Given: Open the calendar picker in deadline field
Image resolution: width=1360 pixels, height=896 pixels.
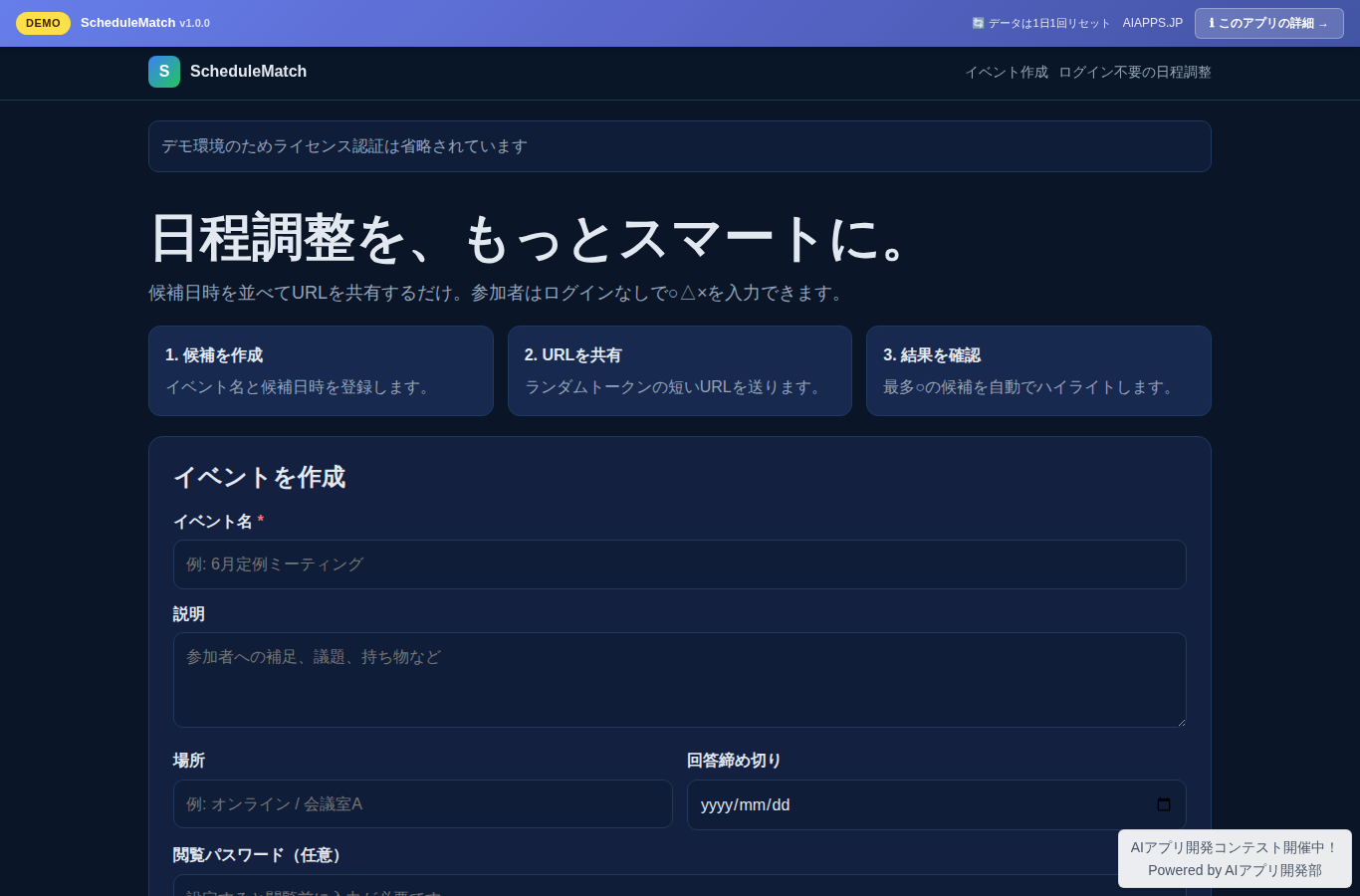Looking at the screenshot, I should point(1164,804).
